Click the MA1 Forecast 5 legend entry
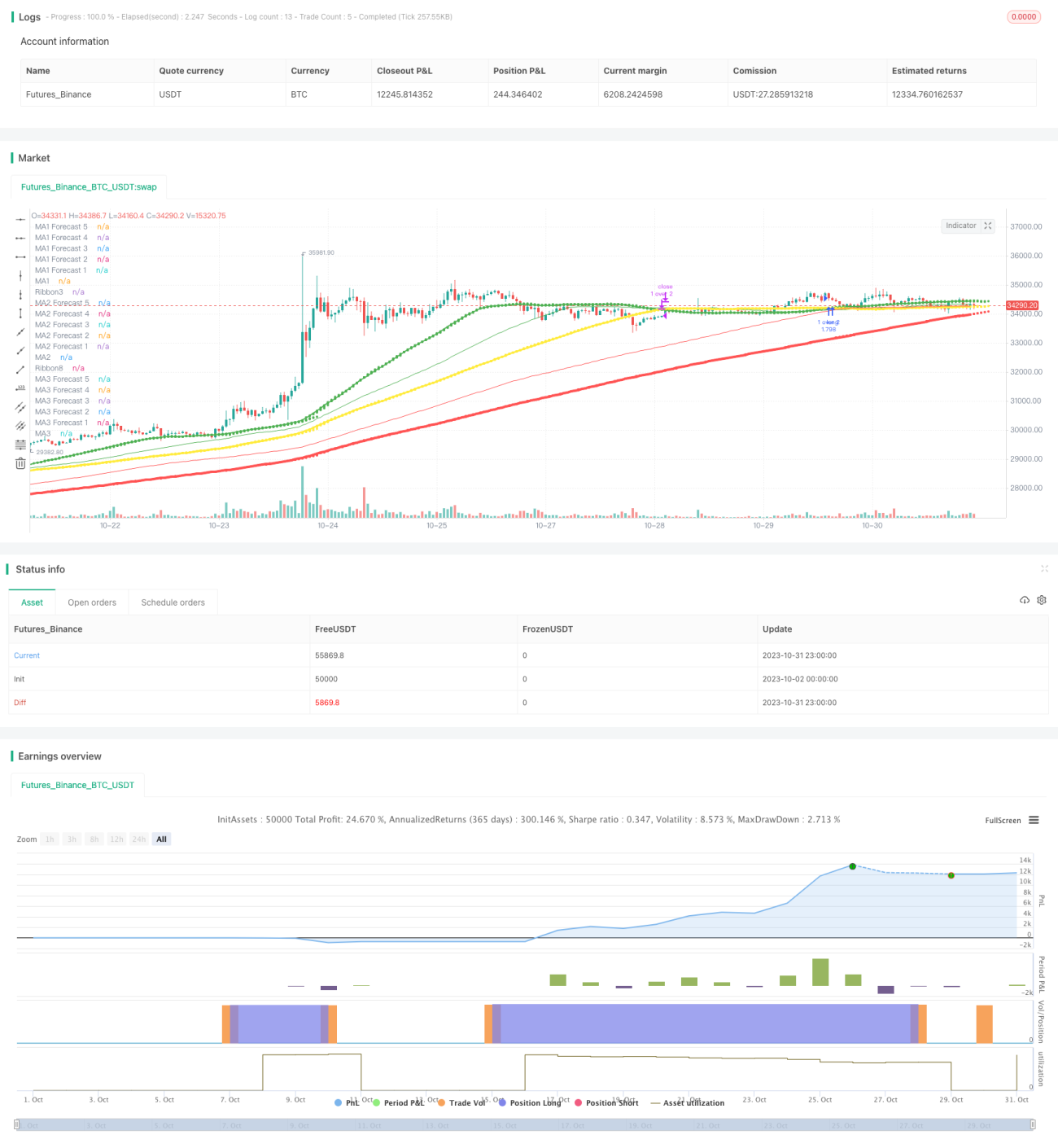The image size is (1058, 1148). 72,226
